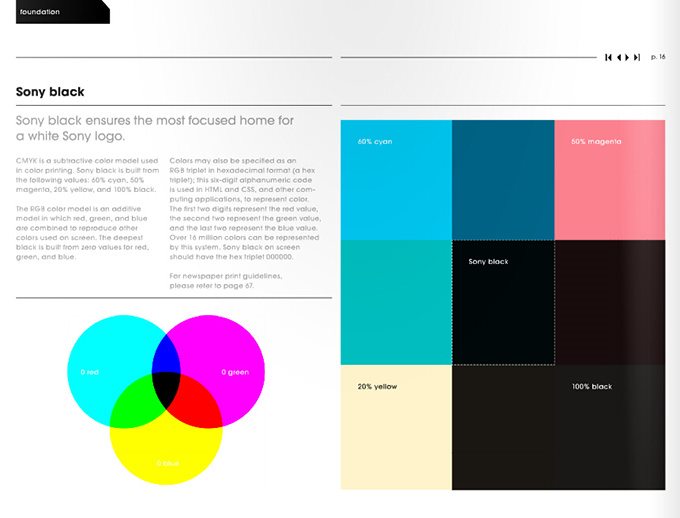Jump to the first page
This screenshot has width=680, height=518.
(x=608, y=57)
